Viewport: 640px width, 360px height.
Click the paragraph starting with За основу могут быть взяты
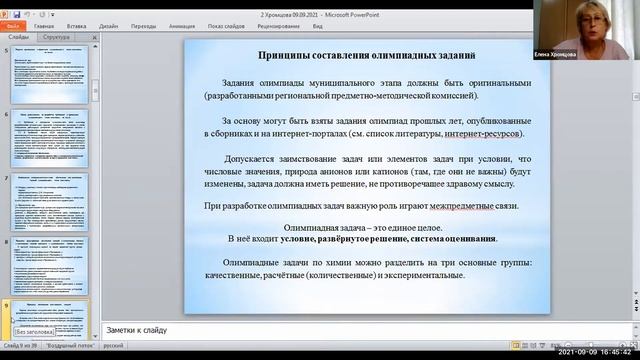[368, 127]
